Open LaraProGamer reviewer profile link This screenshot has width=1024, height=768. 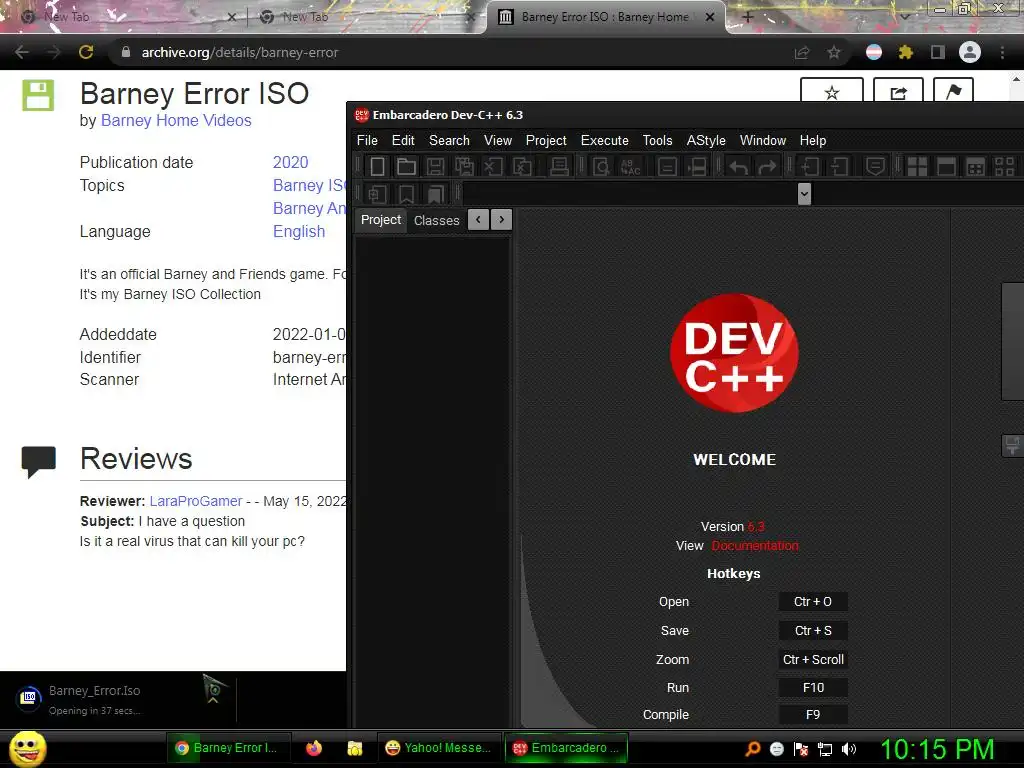coord(196,501)
